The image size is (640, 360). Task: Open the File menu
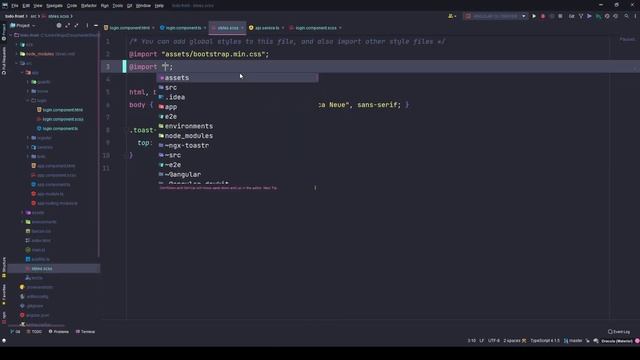[15, 6]
